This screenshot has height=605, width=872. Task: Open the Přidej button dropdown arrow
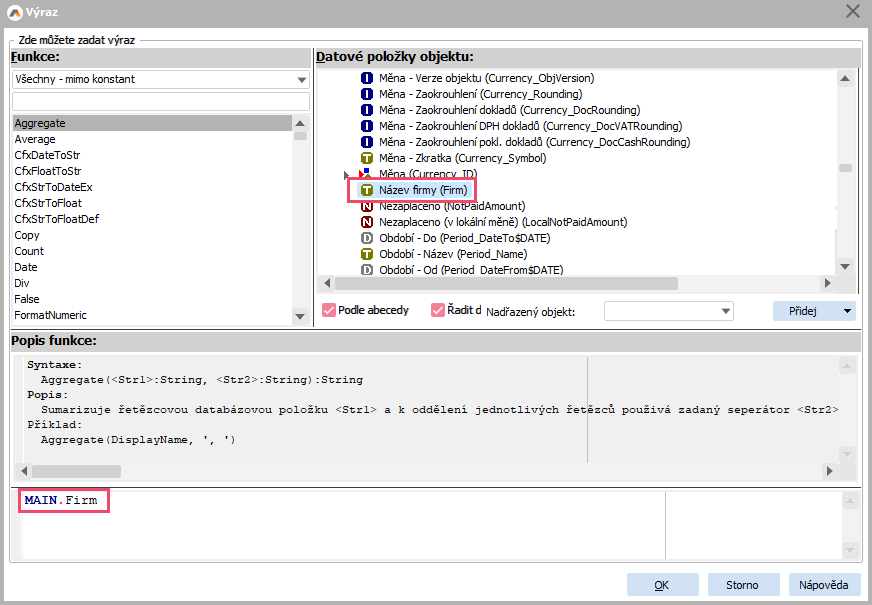tap(848, 311)
